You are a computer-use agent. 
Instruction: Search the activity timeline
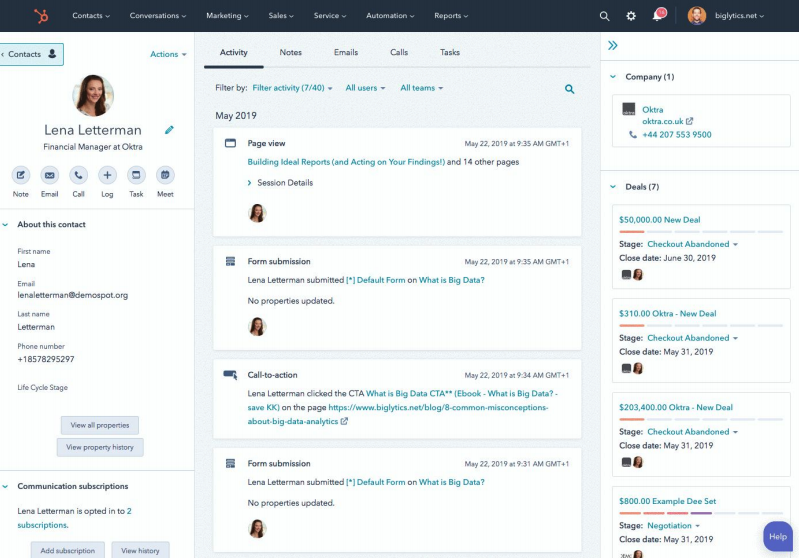click(570, 89)
